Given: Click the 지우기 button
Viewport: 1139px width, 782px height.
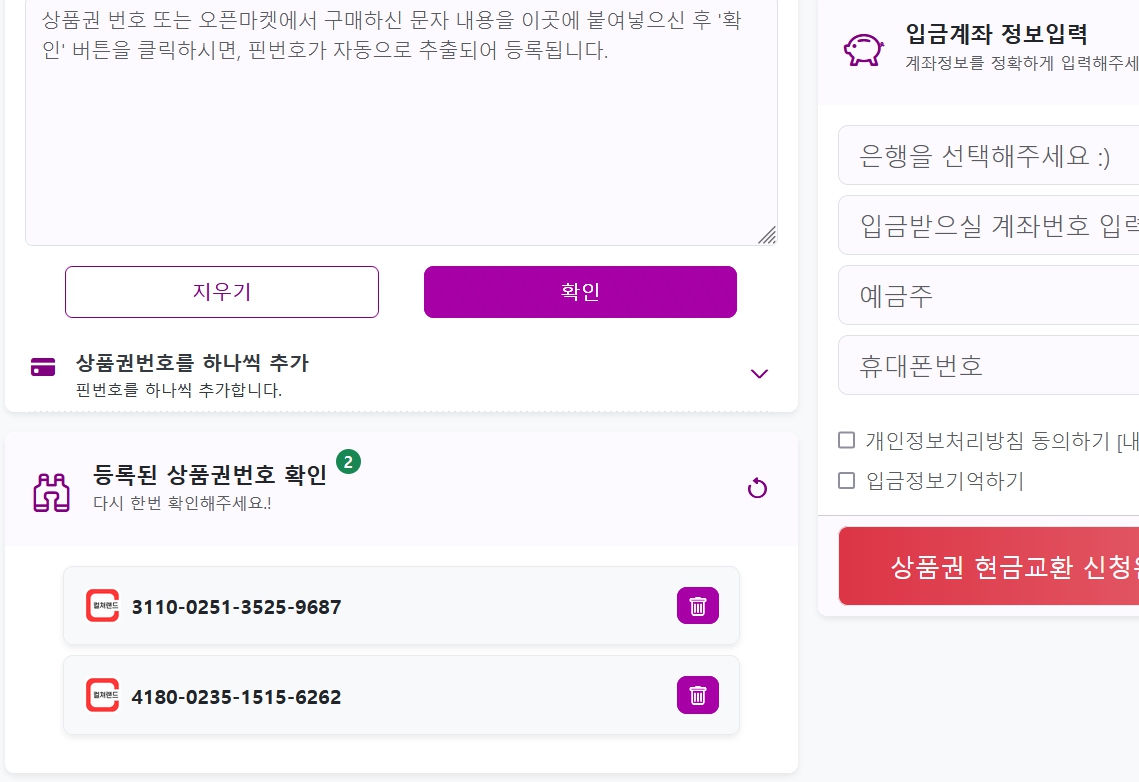Looking at the screenshot, I should (222, 292).
